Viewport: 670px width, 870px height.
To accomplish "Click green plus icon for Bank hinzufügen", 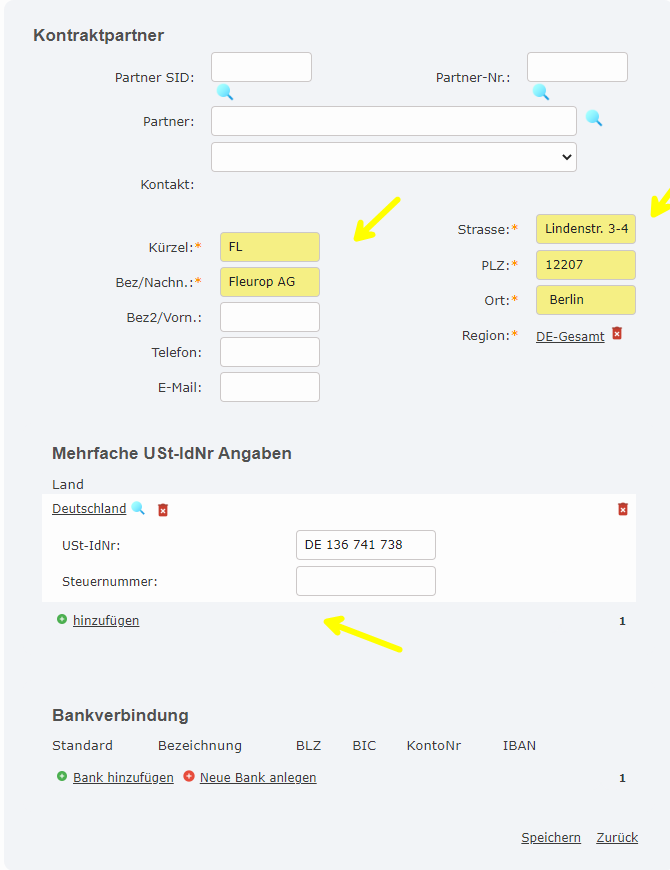I will pos(62,776).
